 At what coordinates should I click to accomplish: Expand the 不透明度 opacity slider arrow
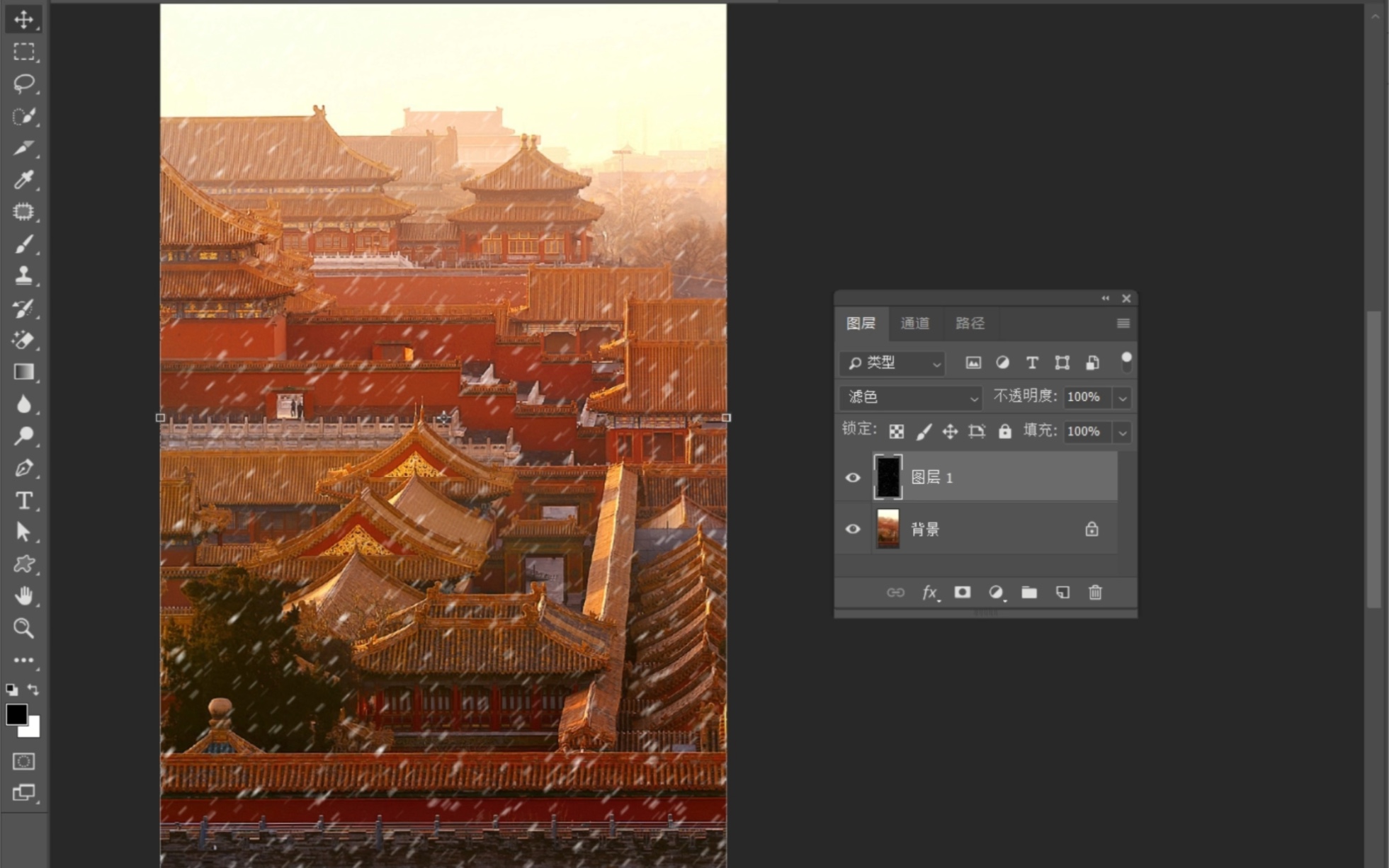point(1122,398)
